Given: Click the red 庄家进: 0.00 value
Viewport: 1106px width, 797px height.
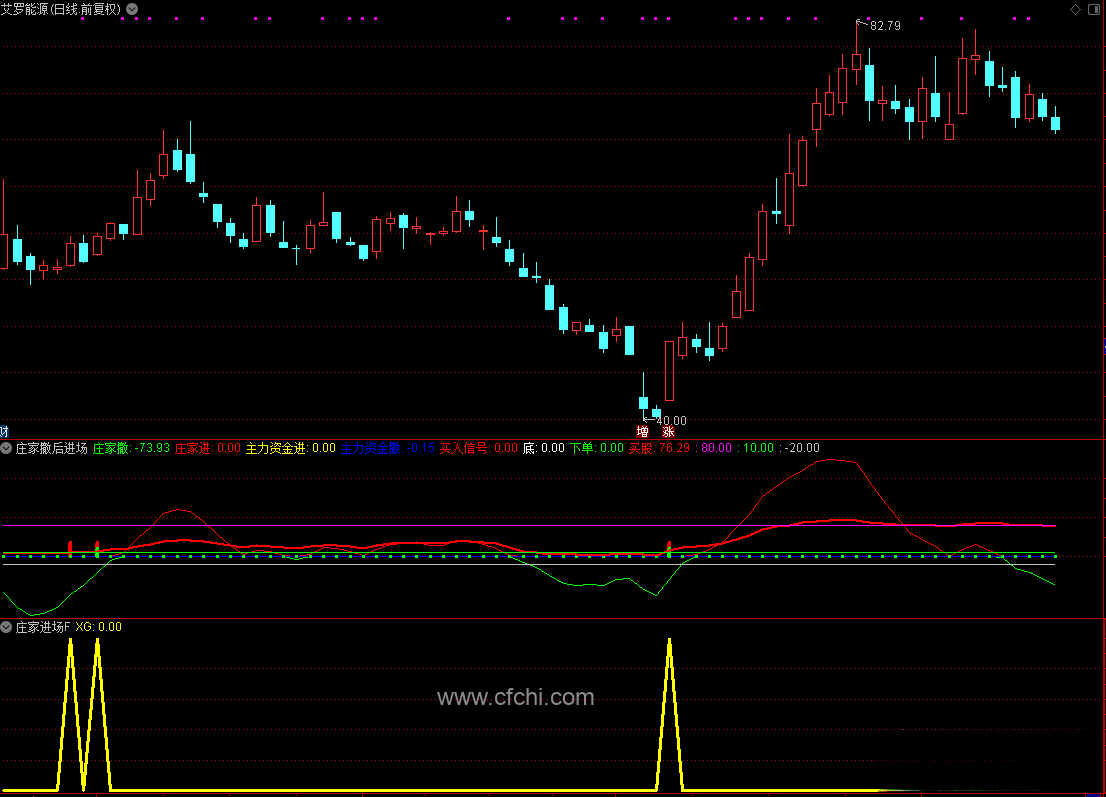Looking at the screenshot, I should (x=208, y=448).
